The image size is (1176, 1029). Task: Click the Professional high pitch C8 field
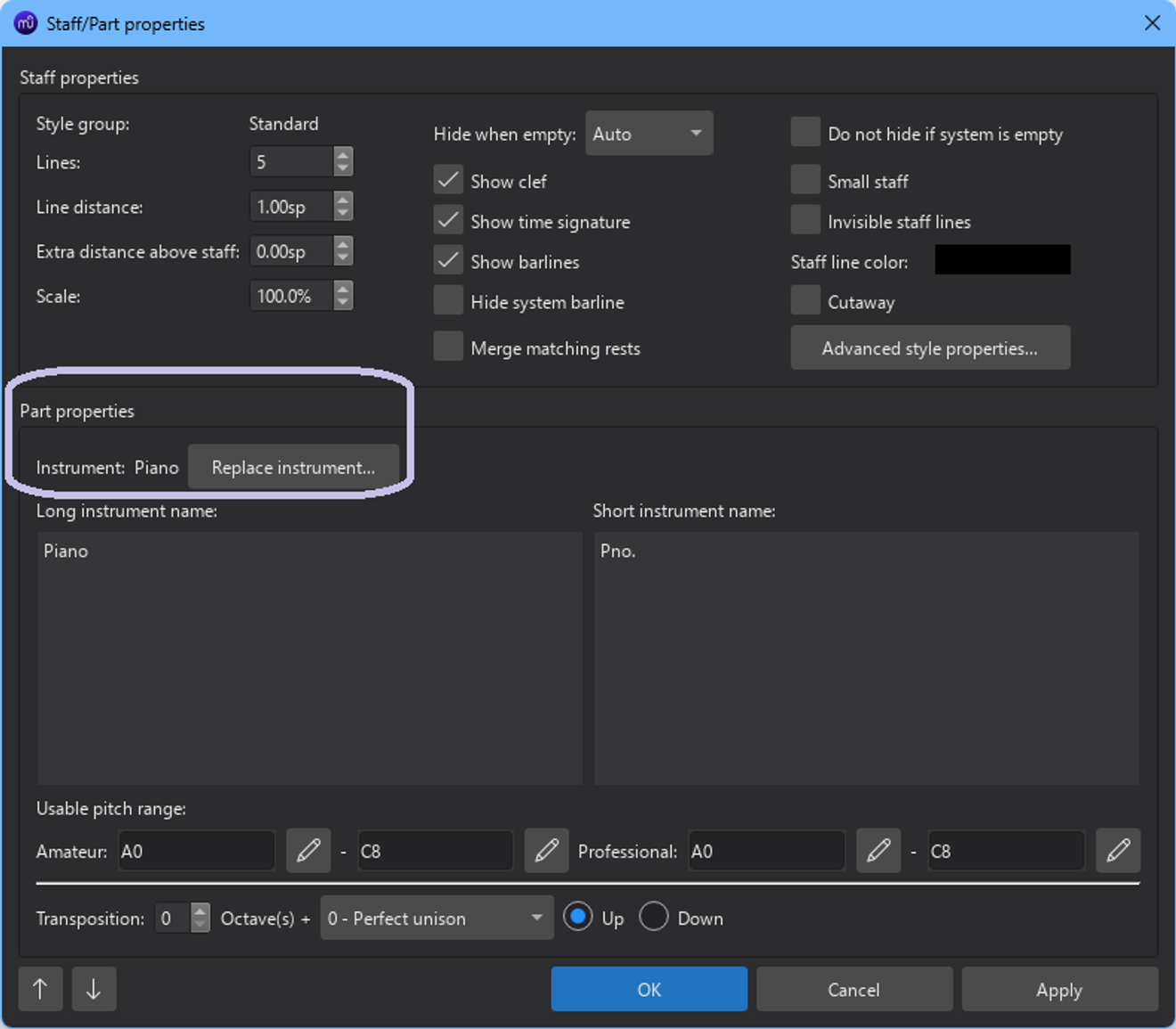1006,851
